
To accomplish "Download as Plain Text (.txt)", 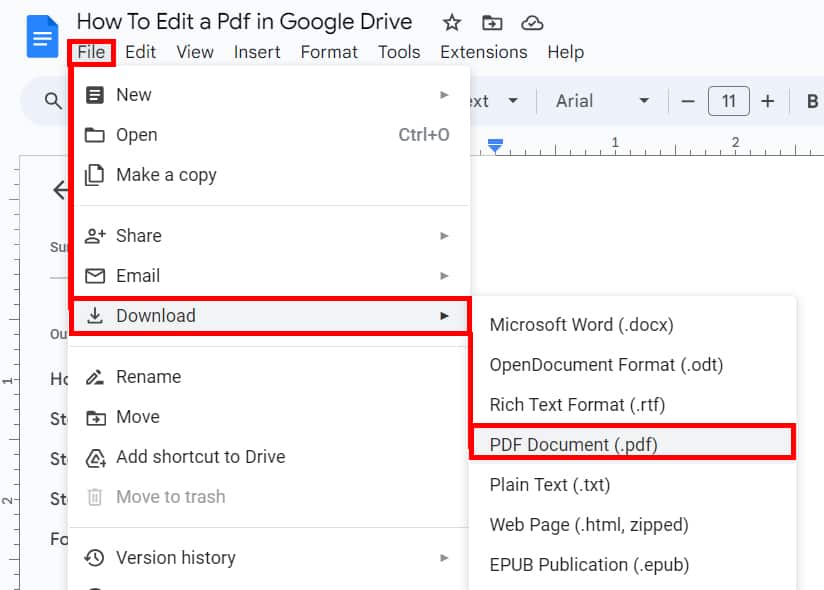I will tap(634, 484).
